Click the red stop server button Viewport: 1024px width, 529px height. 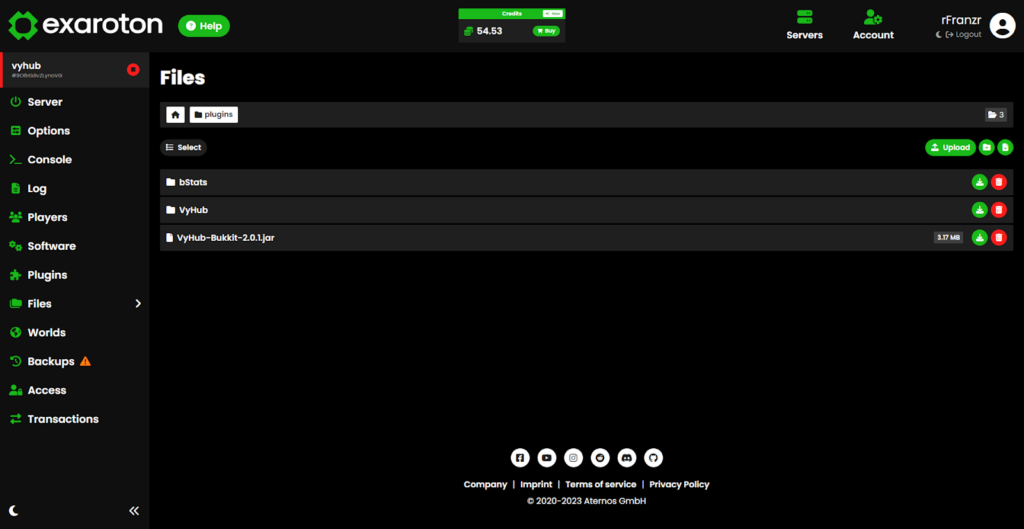(133, 69)
